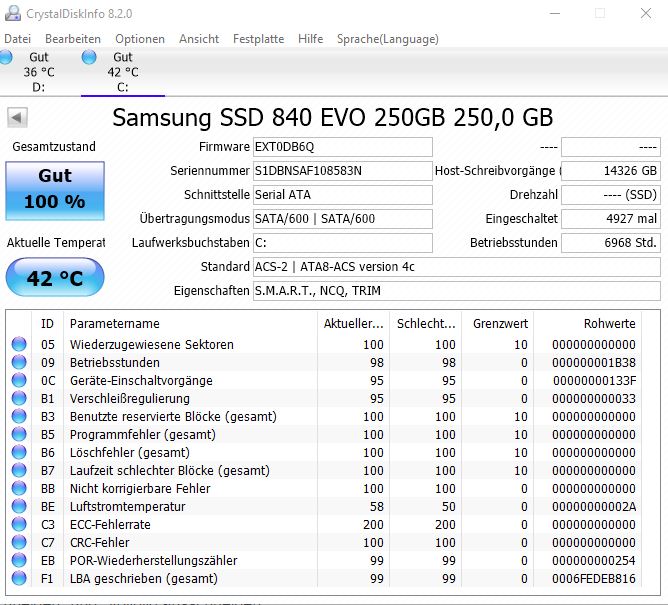Image resolution: width=668 pixels, height=605 pixels.
Task: Open the Ansicht menu
Action: point(199,39)
